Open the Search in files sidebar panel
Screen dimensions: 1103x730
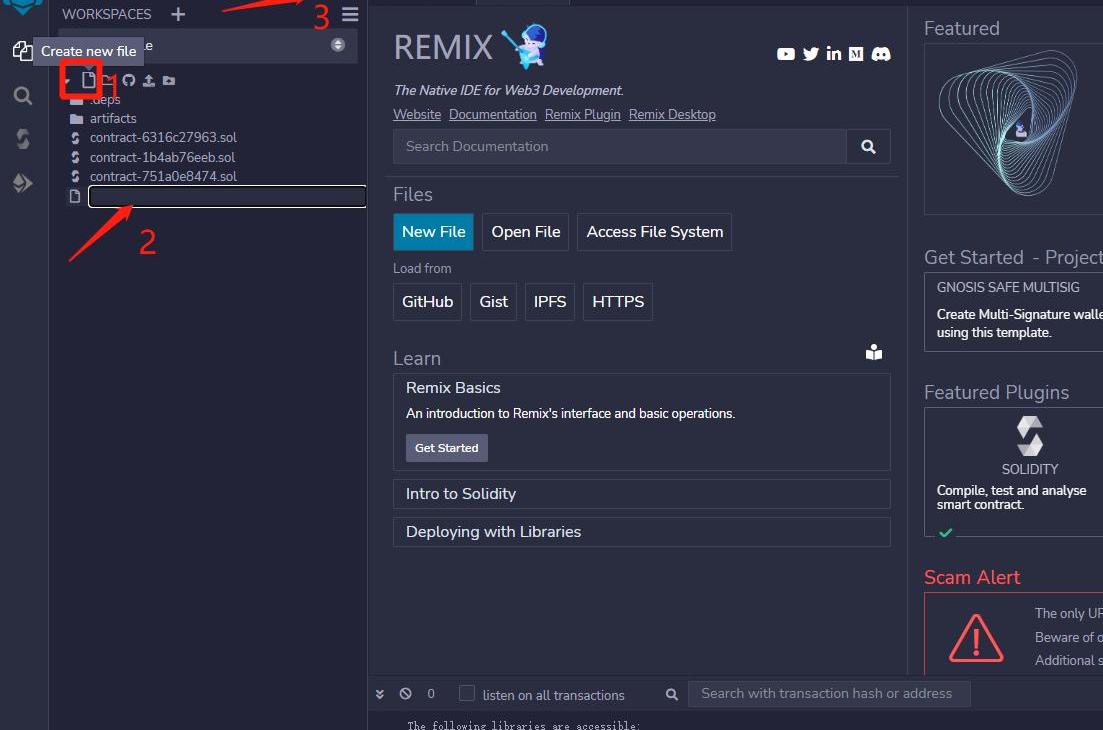click(23, 96)
